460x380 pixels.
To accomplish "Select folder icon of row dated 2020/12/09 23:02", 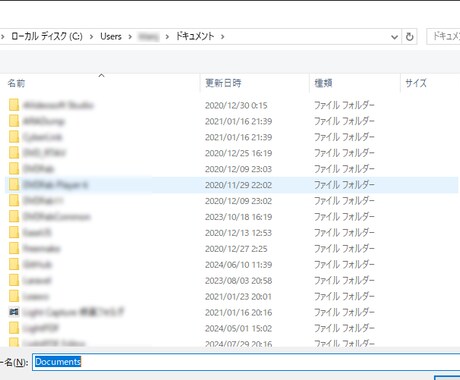I will tap(14, 201).
